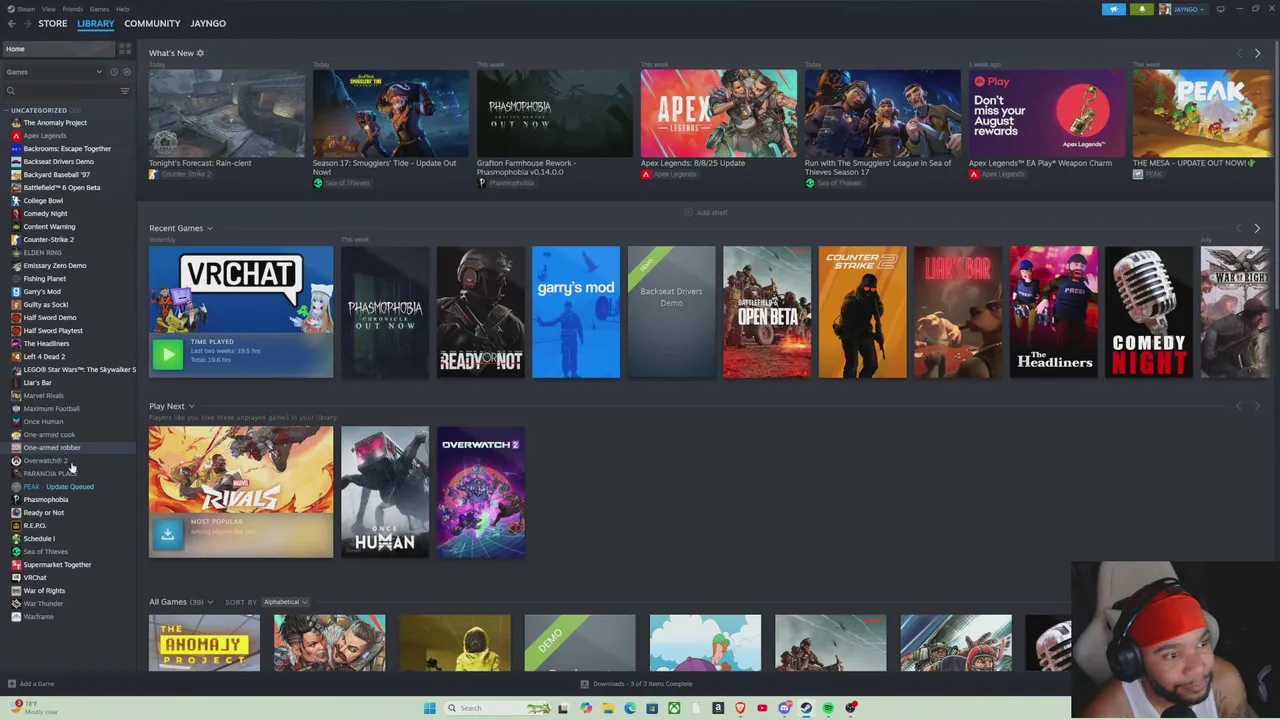The height and width of the screenshot is (720, 1280).
Task: Open Play Next shelf dropdown
Action: 191,407
